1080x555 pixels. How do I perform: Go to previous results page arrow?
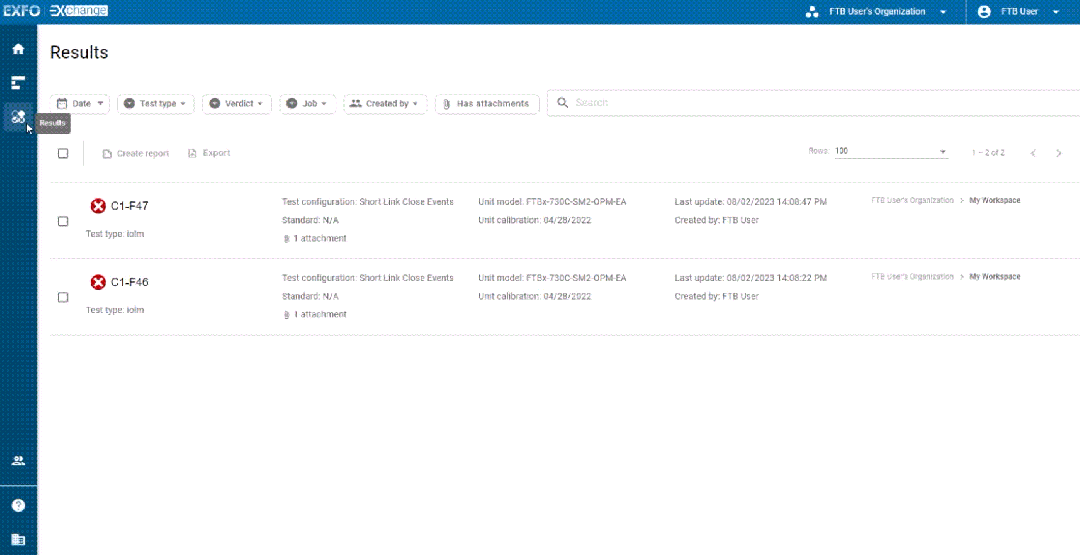click(x=1033, y=153)
